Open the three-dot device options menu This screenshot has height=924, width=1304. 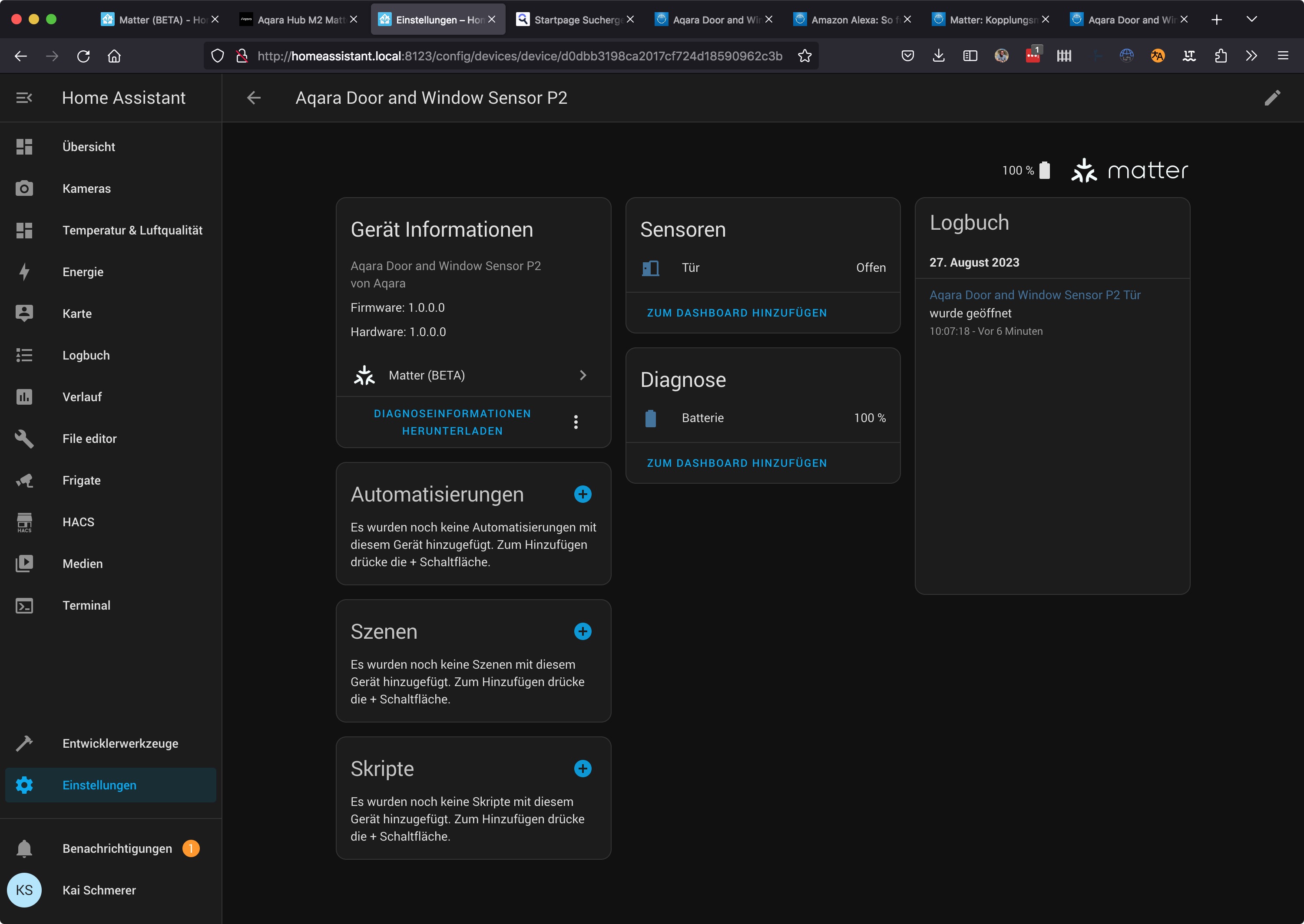coord(576,422)
